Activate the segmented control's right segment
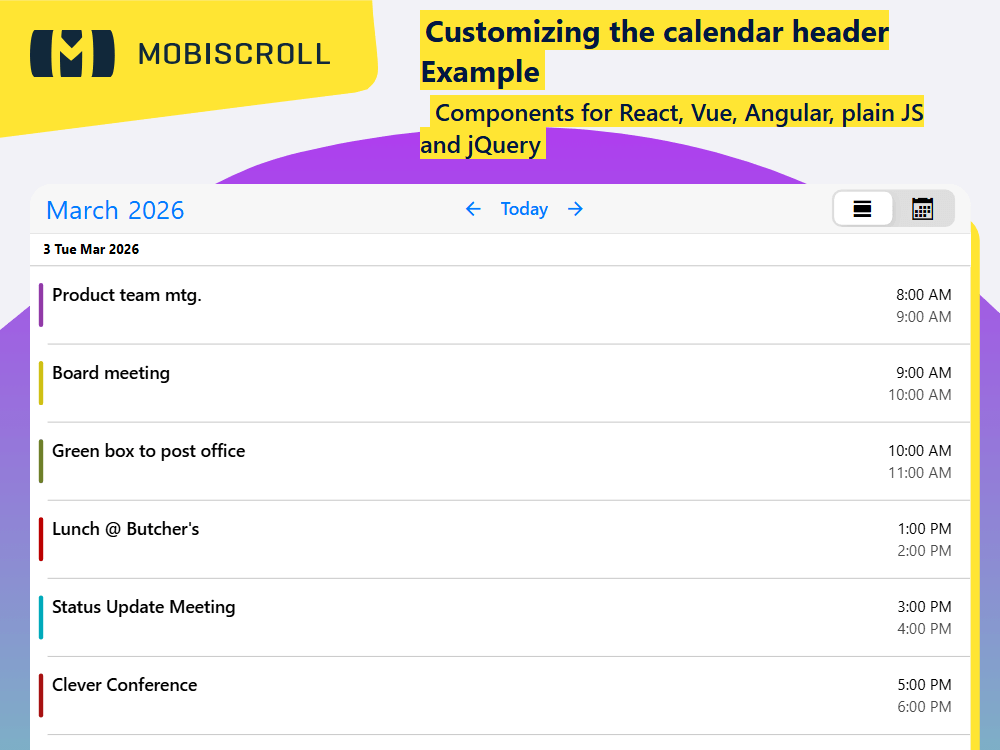The image size is (1000, 750). (x=921, y=209)
